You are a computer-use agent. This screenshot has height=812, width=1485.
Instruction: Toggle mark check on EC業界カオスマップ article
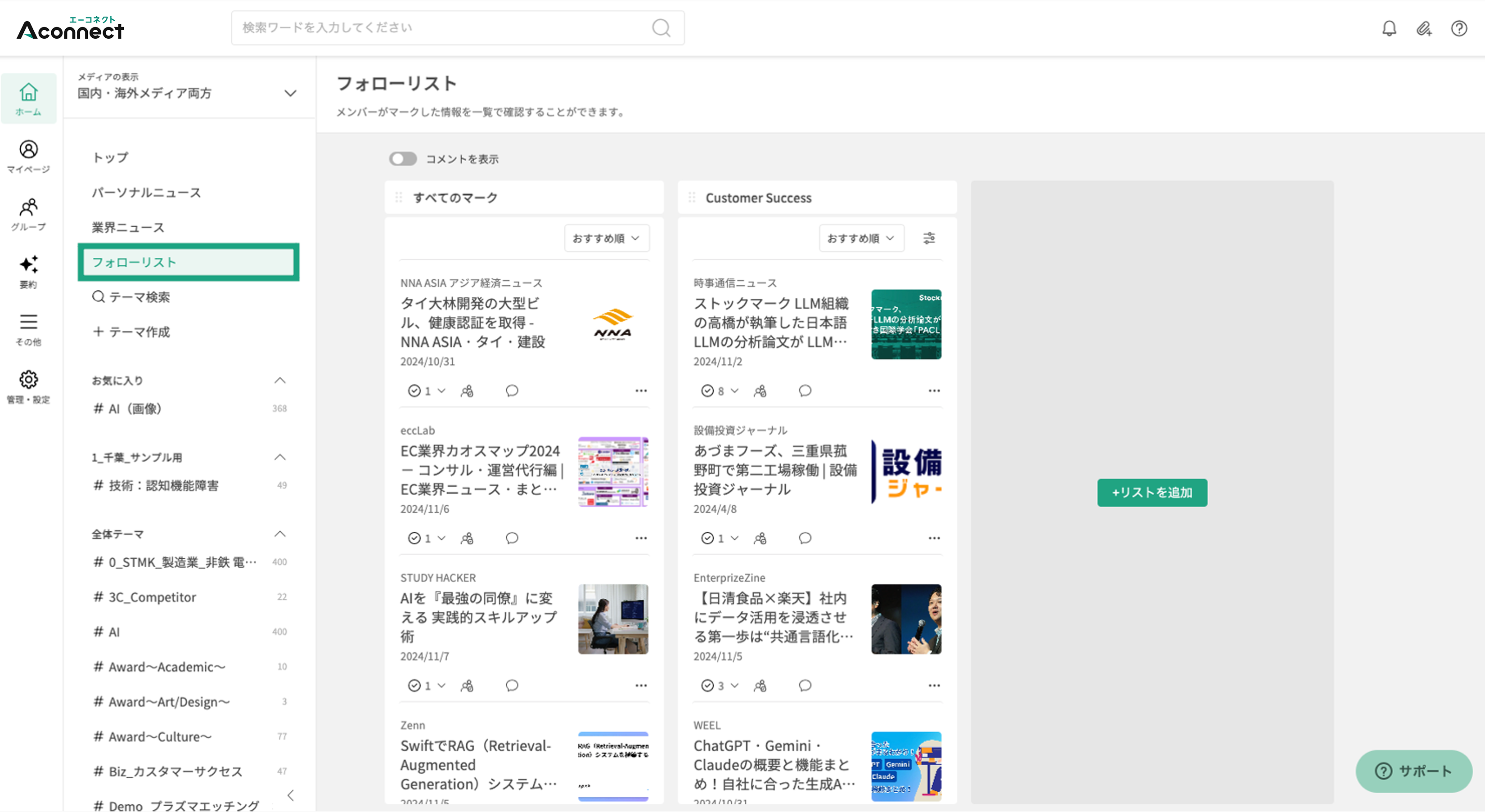point(414,538)
